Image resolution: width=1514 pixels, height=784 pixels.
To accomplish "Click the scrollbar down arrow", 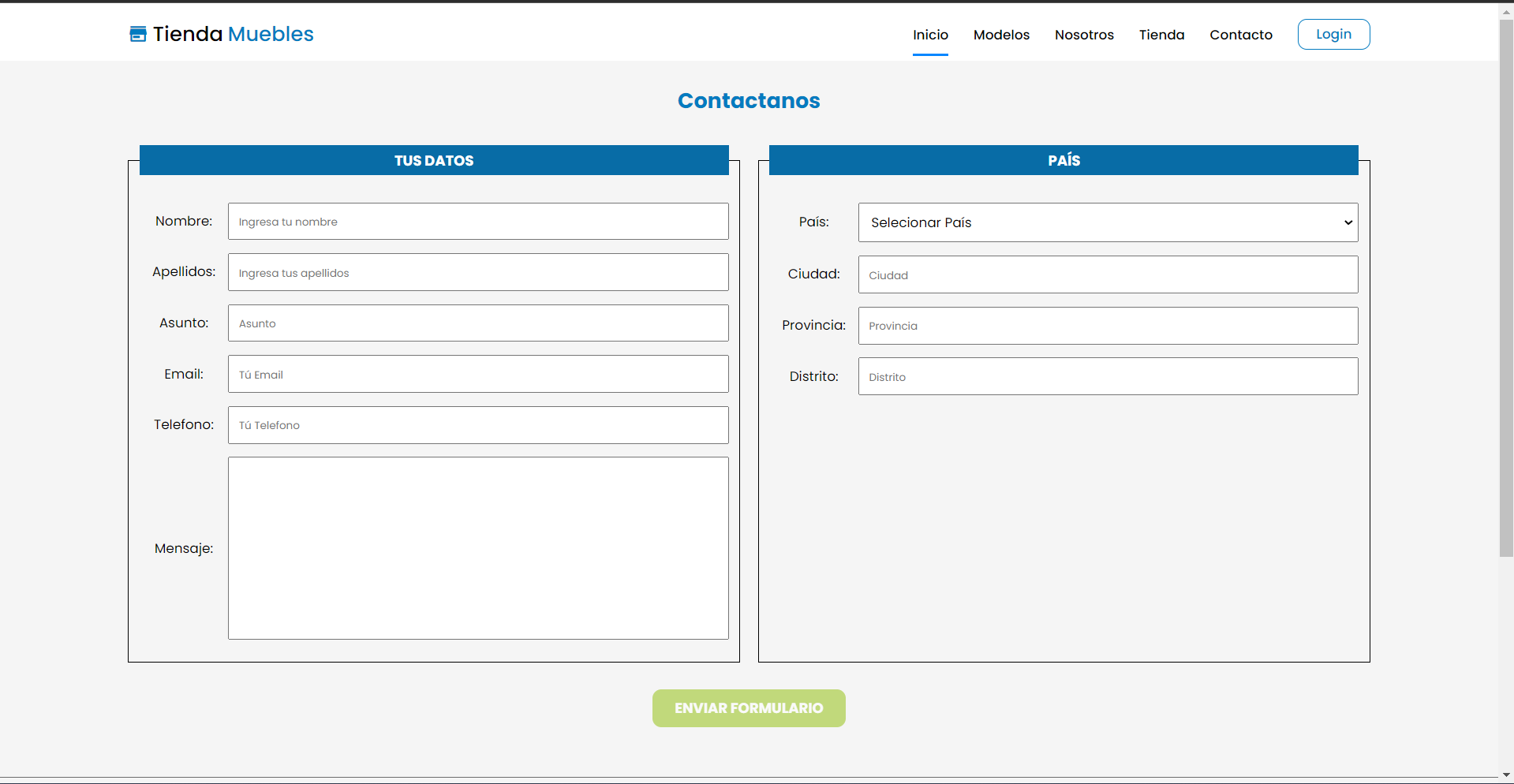I will [1506, 775].
